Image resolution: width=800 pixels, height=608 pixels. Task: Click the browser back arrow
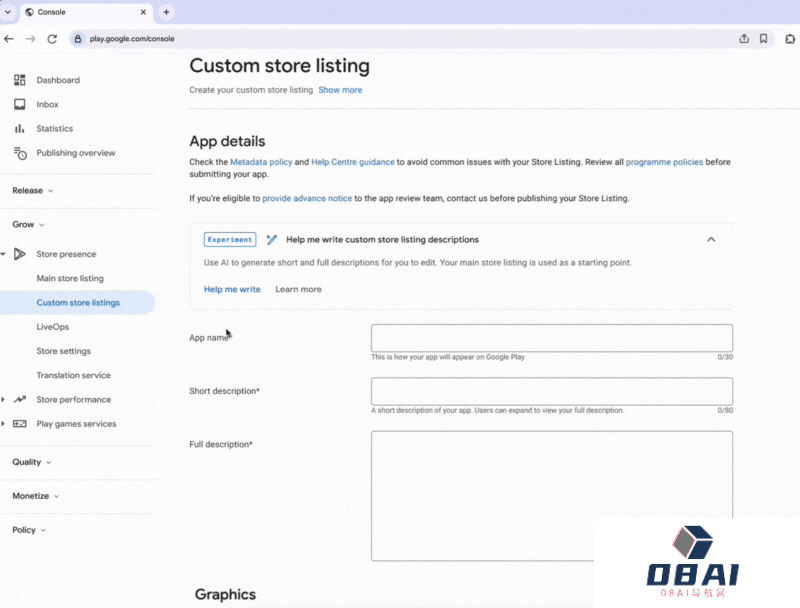pos(9,39)
